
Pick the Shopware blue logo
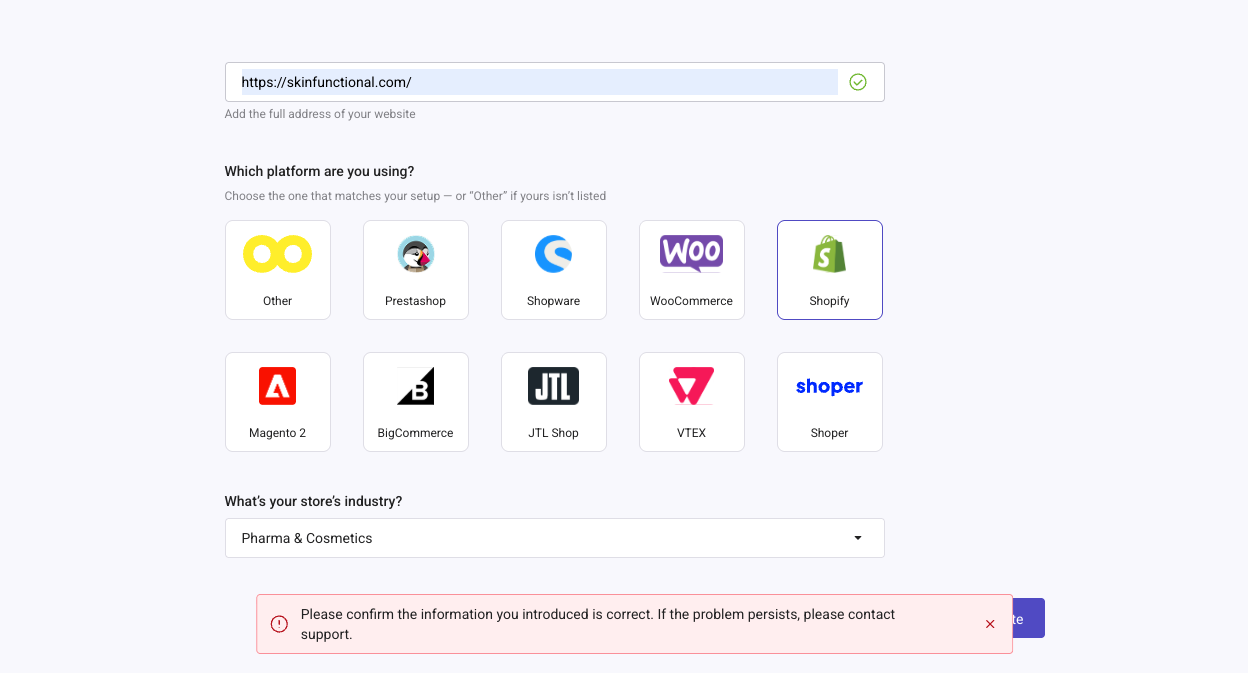pos(553,255)
